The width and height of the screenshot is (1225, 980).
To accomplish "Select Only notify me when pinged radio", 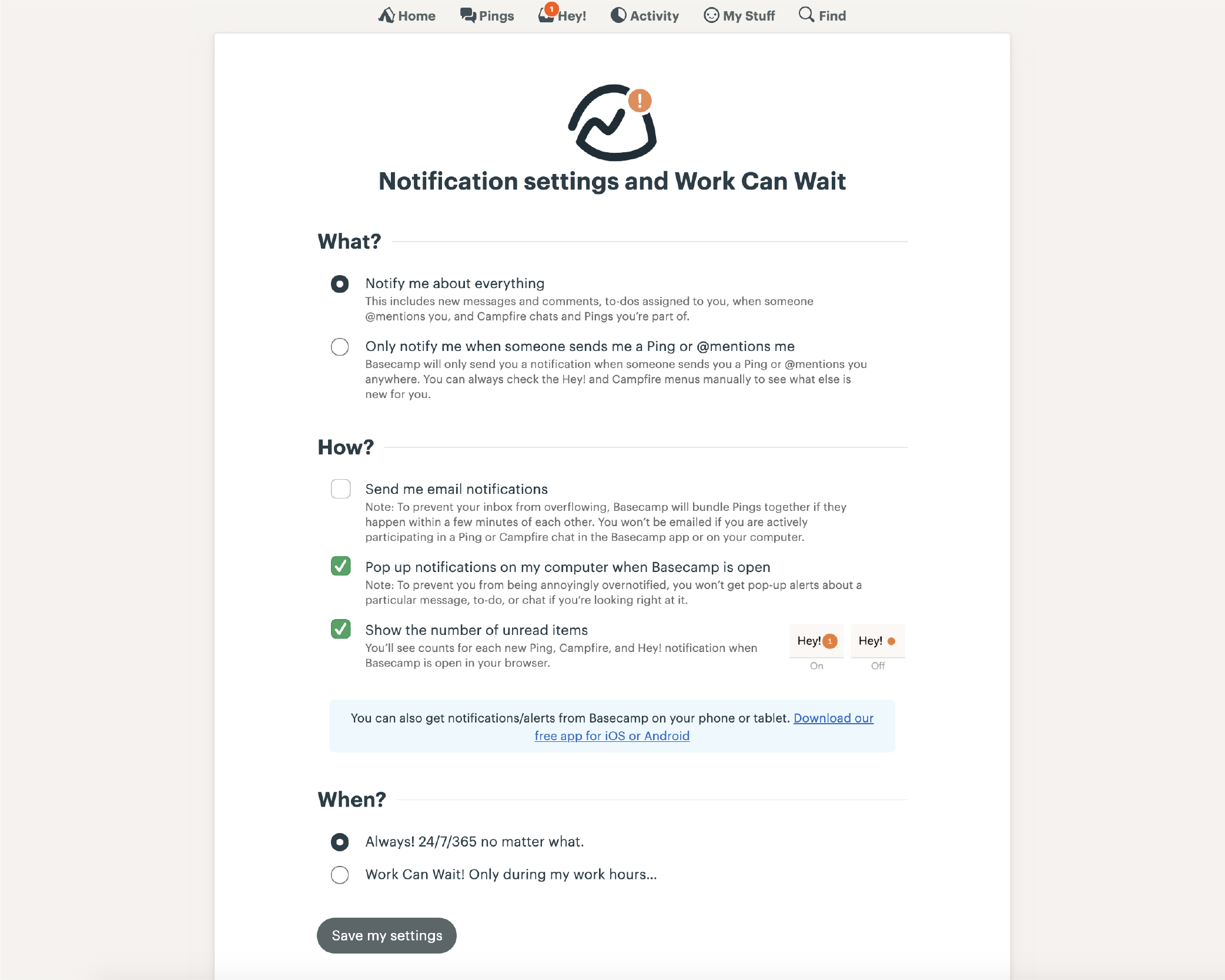I will click(340, 347).
